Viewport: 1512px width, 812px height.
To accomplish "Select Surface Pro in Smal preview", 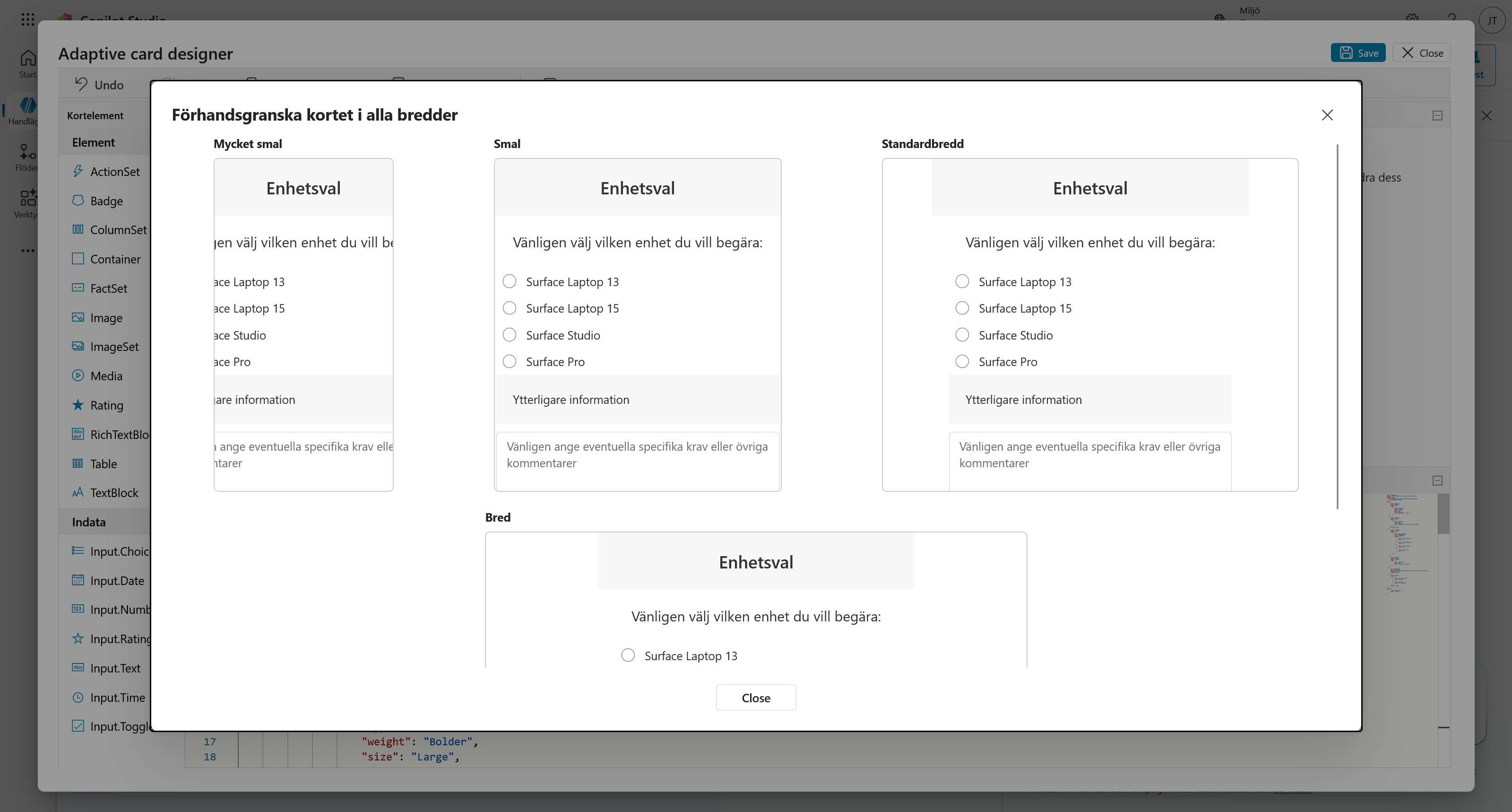I will (510, 362).
